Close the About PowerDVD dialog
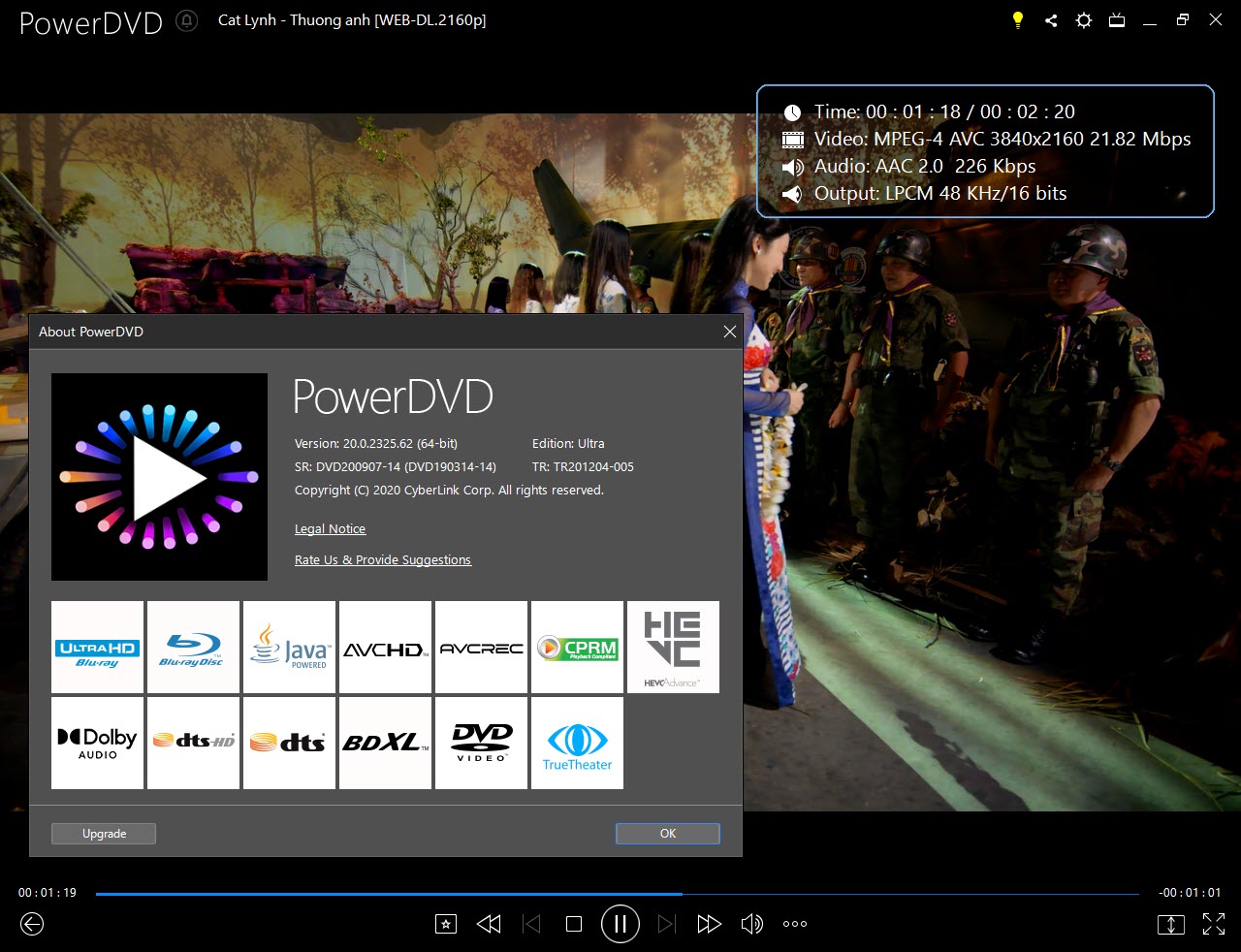Screen dimensions: 1241x952 (x=730, y=332)
